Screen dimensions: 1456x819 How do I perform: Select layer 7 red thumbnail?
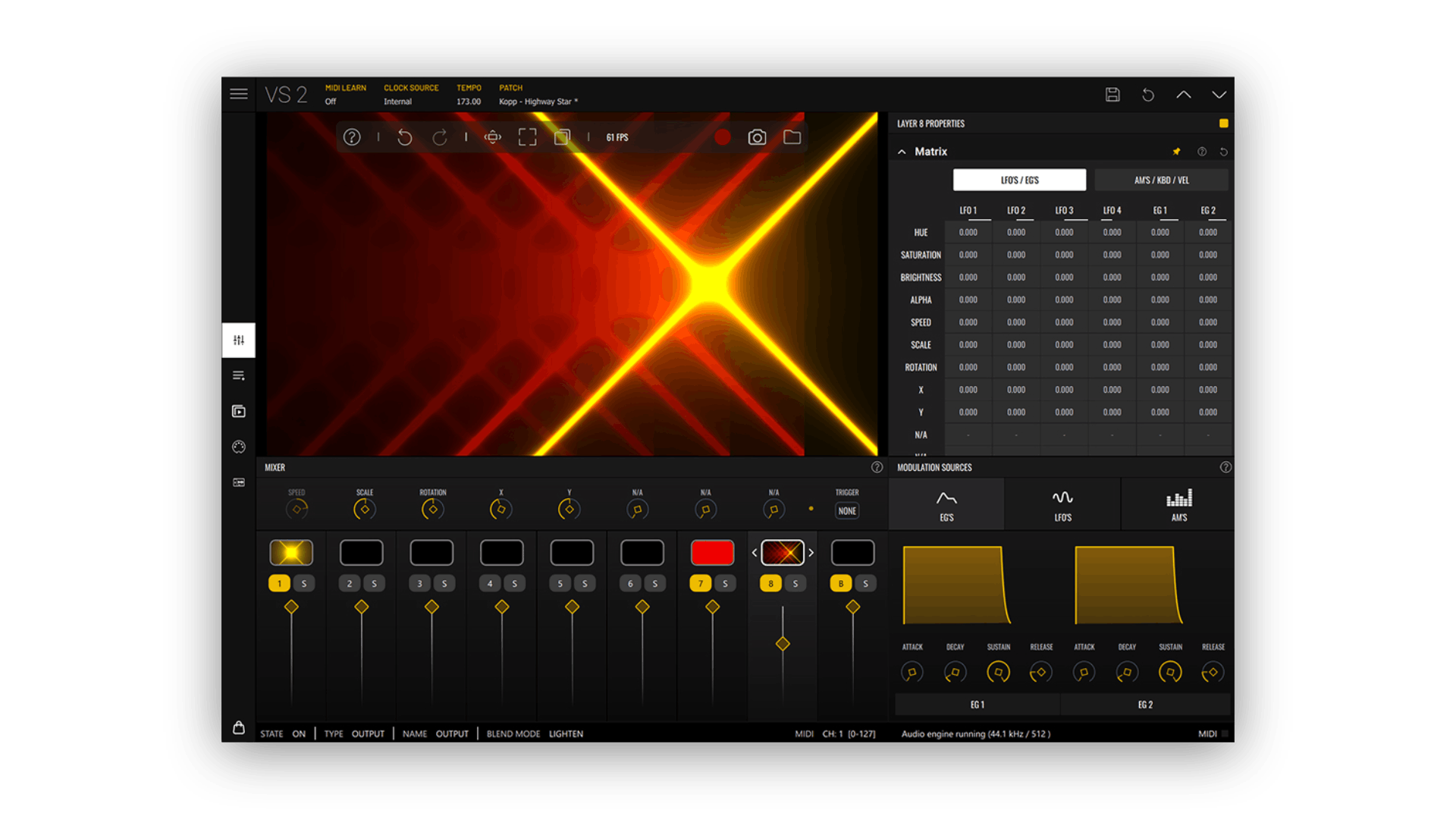point(712,553)
